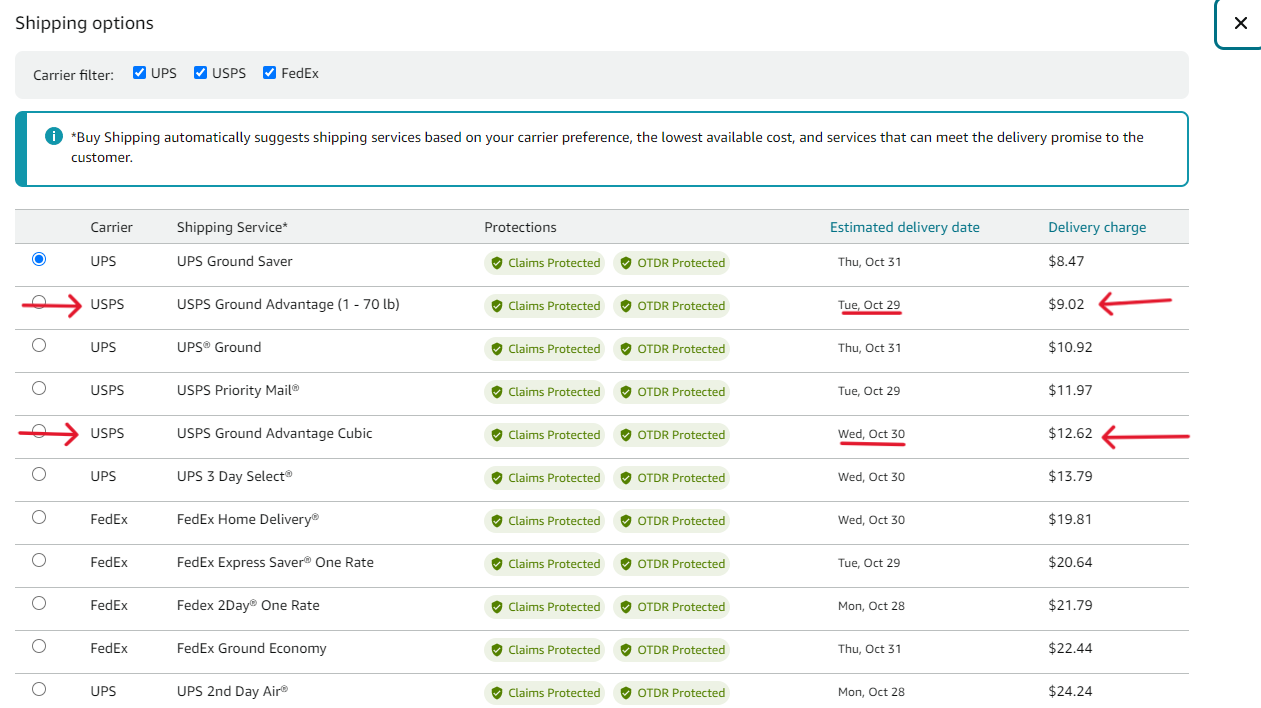1261x708 pixels.
Task: Click the $19.81 delivery charge
Action: (1070, 519)
